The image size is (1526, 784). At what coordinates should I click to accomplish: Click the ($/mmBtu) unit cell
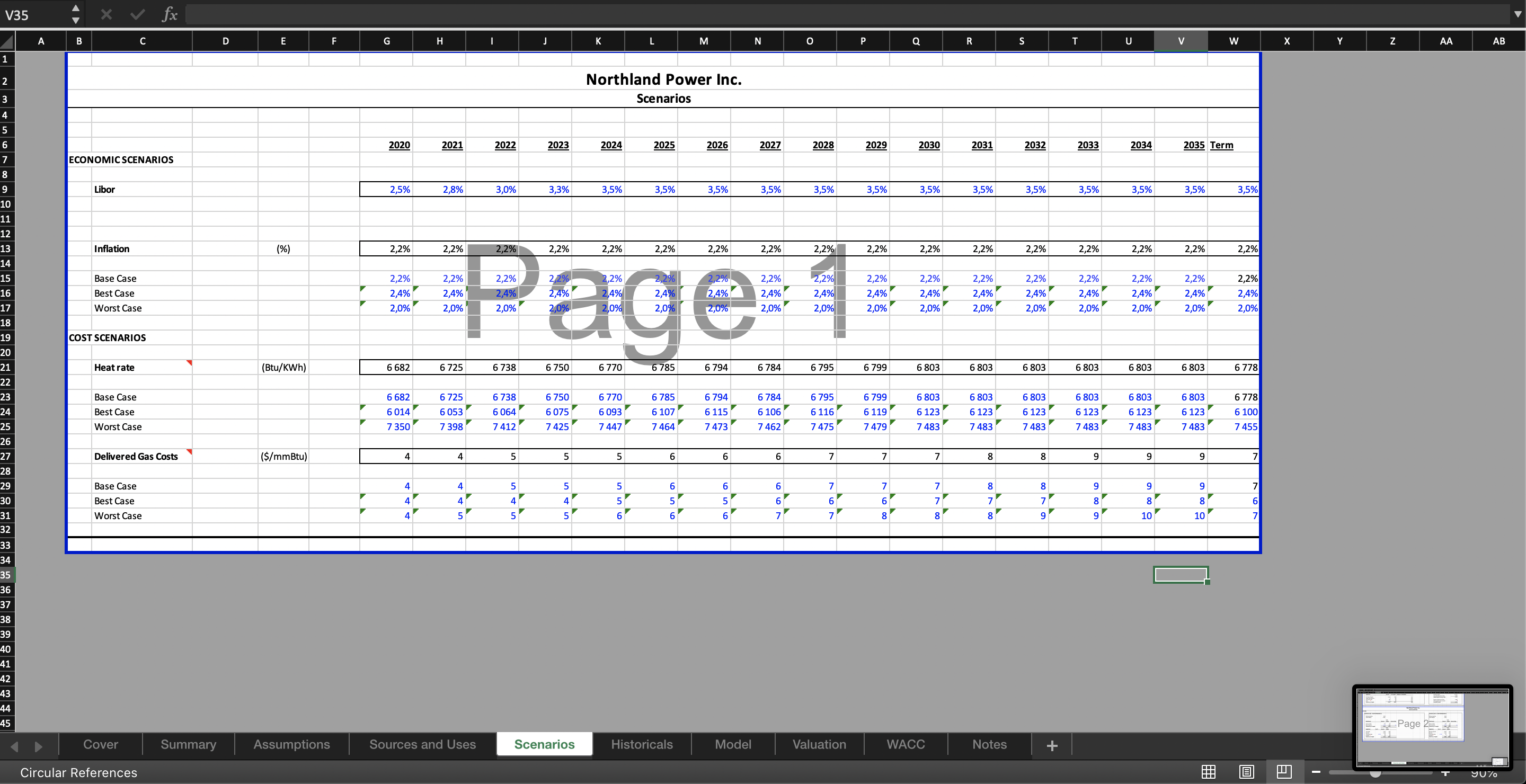click(x=284, y=456)
